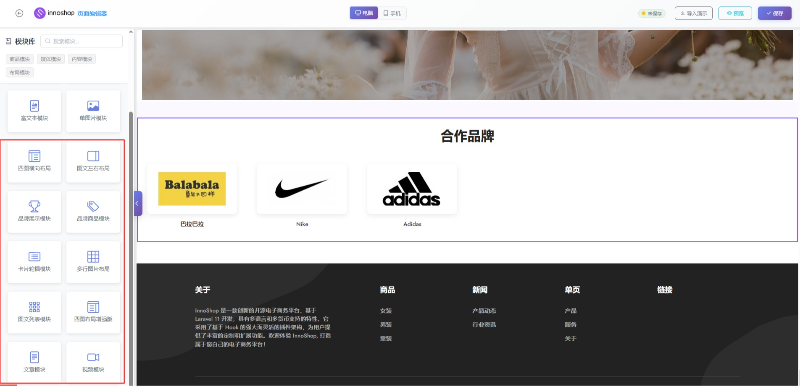
Task: Click footer heading 新闻
Action: pos(480,290)
